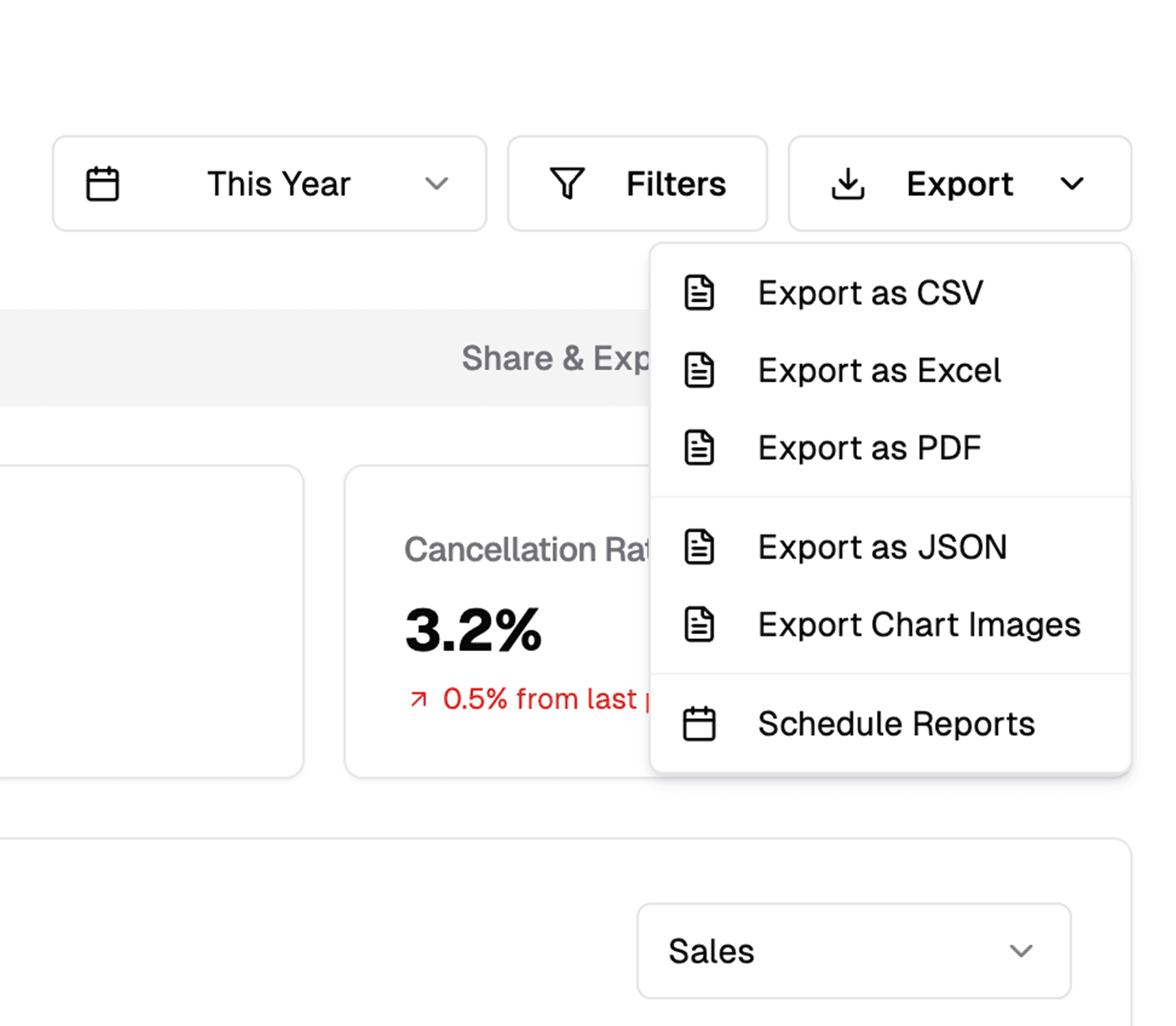This screenshot has height=1026, width=1176.
Task: Click the file icon beside Export as Excel
Action: (699, 370)
